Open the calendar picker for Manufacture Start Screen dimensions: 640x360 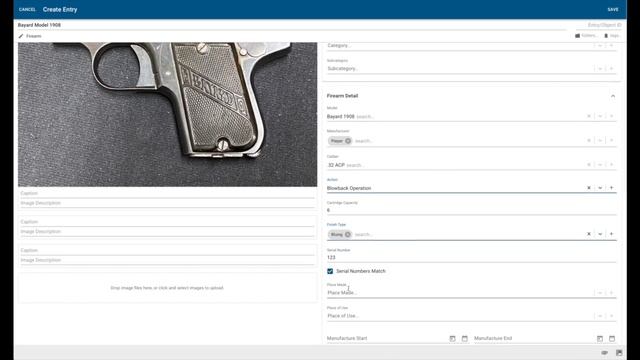pyautogui.click(x=464, y=338)
